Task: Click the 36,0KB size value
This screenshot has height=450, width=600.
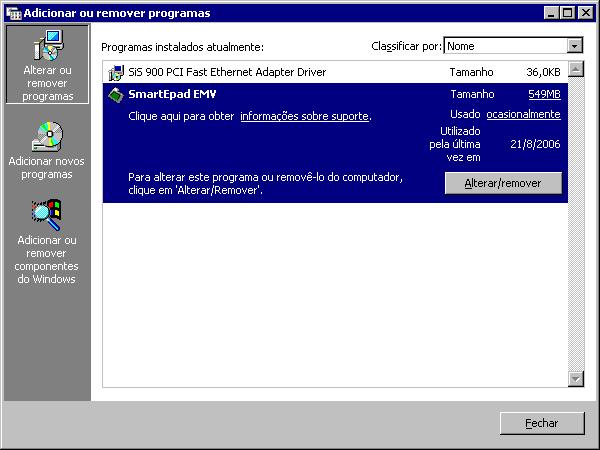Action: (x=543, y=72)
